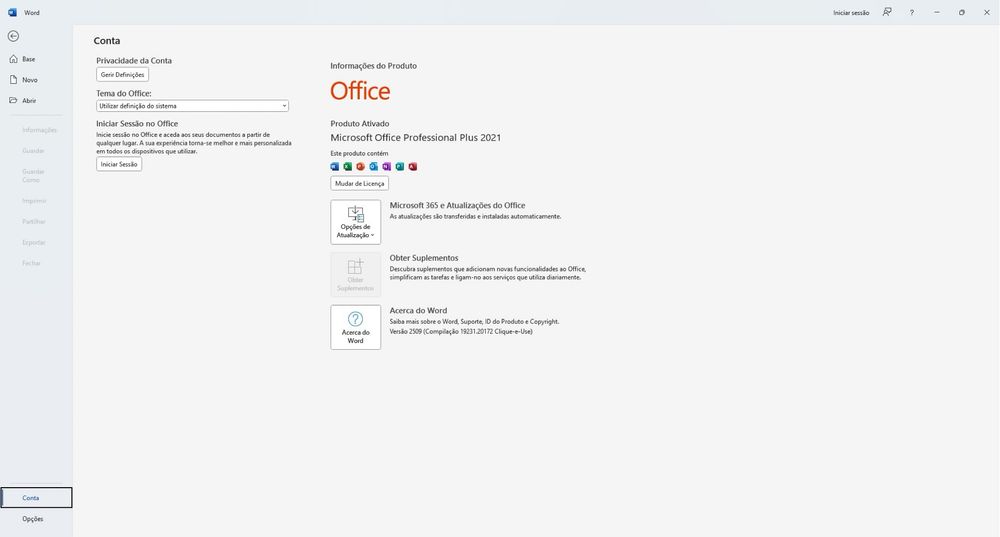The height and width of the screenshot is (537, 1000).
Task: Click the large Office logo
Action: pos(360,91)
